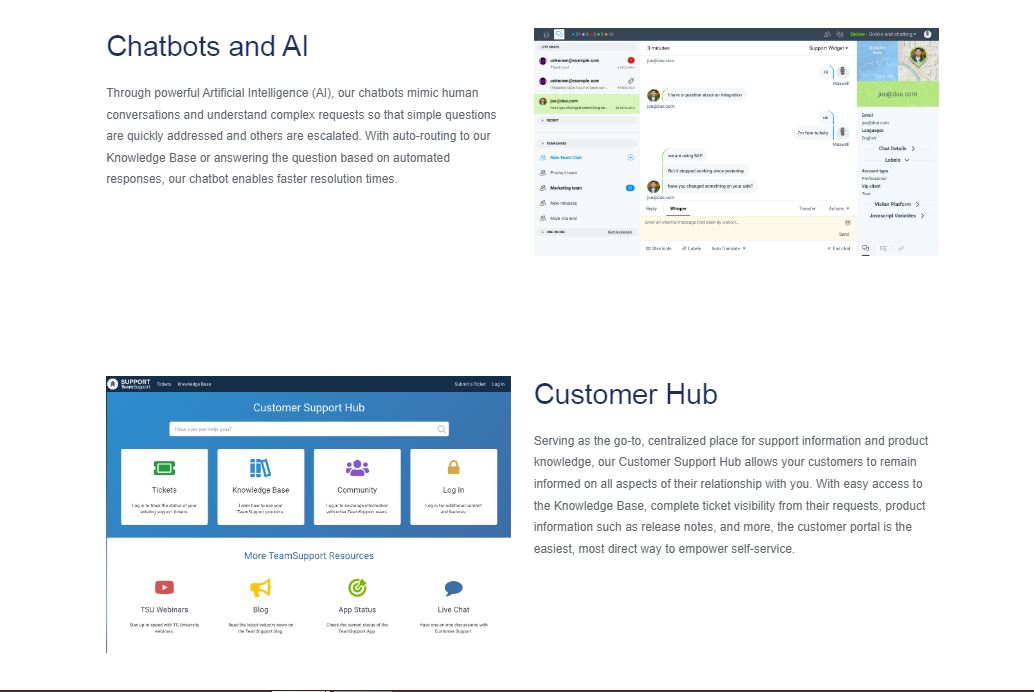Click the orange megaphone Blog icon
The image size is (1034, 692).
coord(260,588)
